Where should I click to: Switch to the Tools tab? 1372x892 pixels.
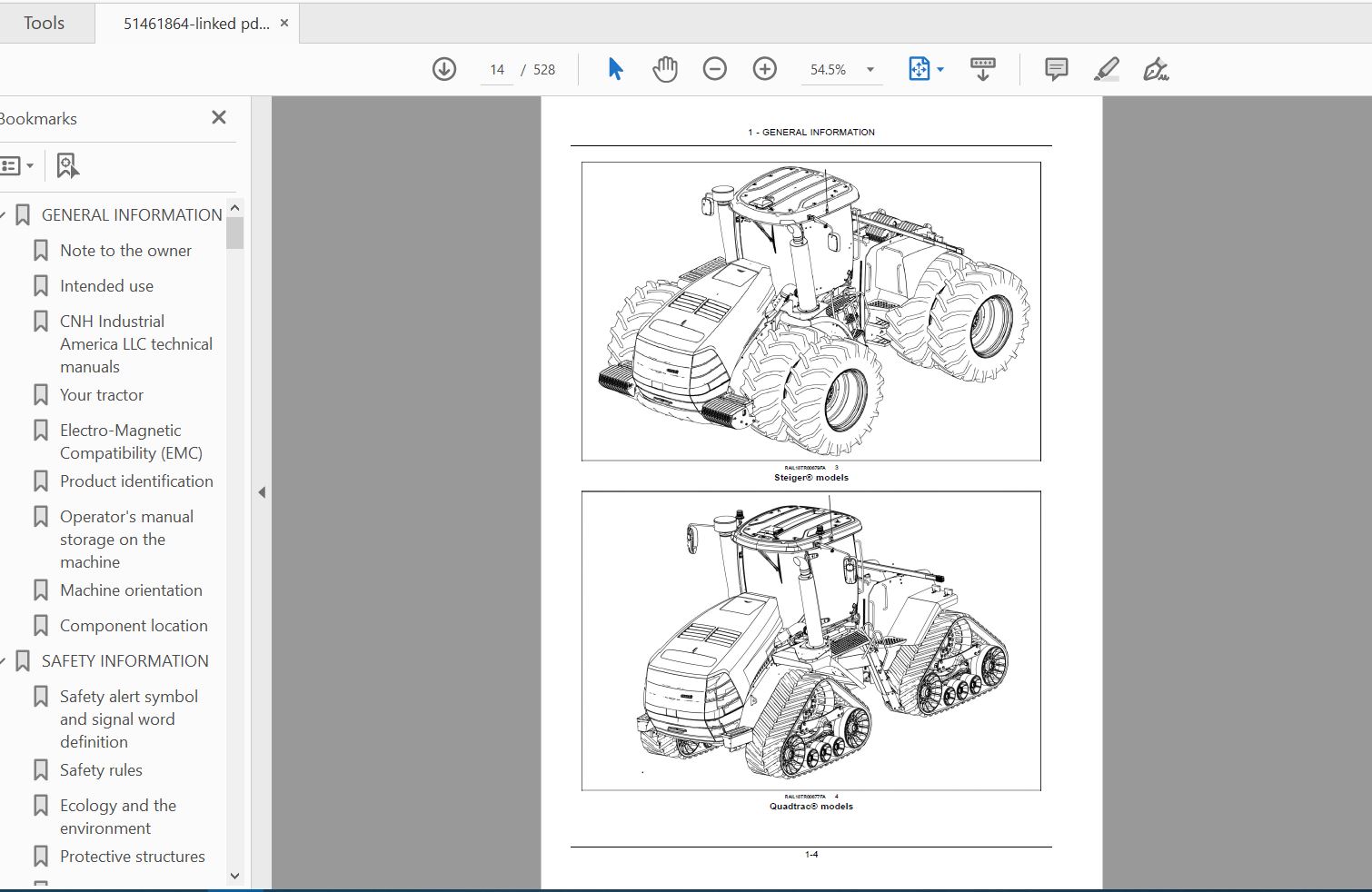[45, 23]
